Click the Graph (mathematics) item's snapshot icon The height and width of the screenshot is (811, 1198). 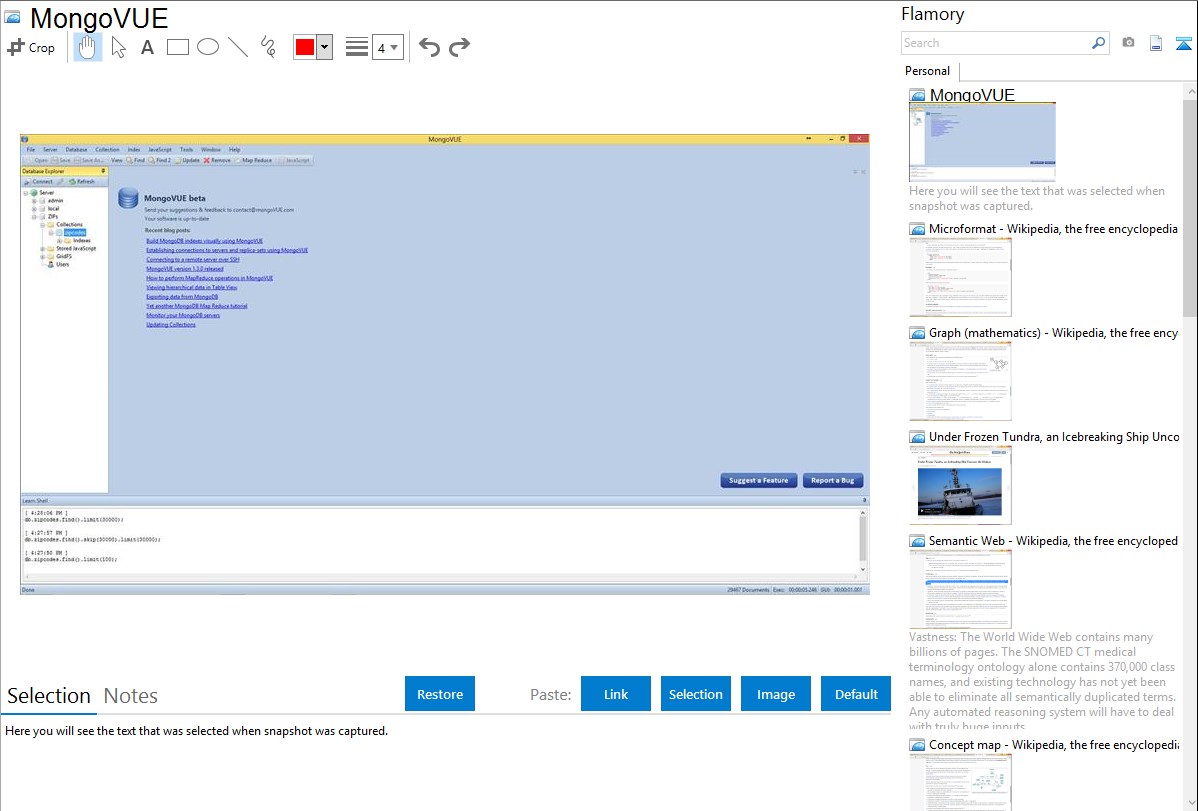click(917, 333)
